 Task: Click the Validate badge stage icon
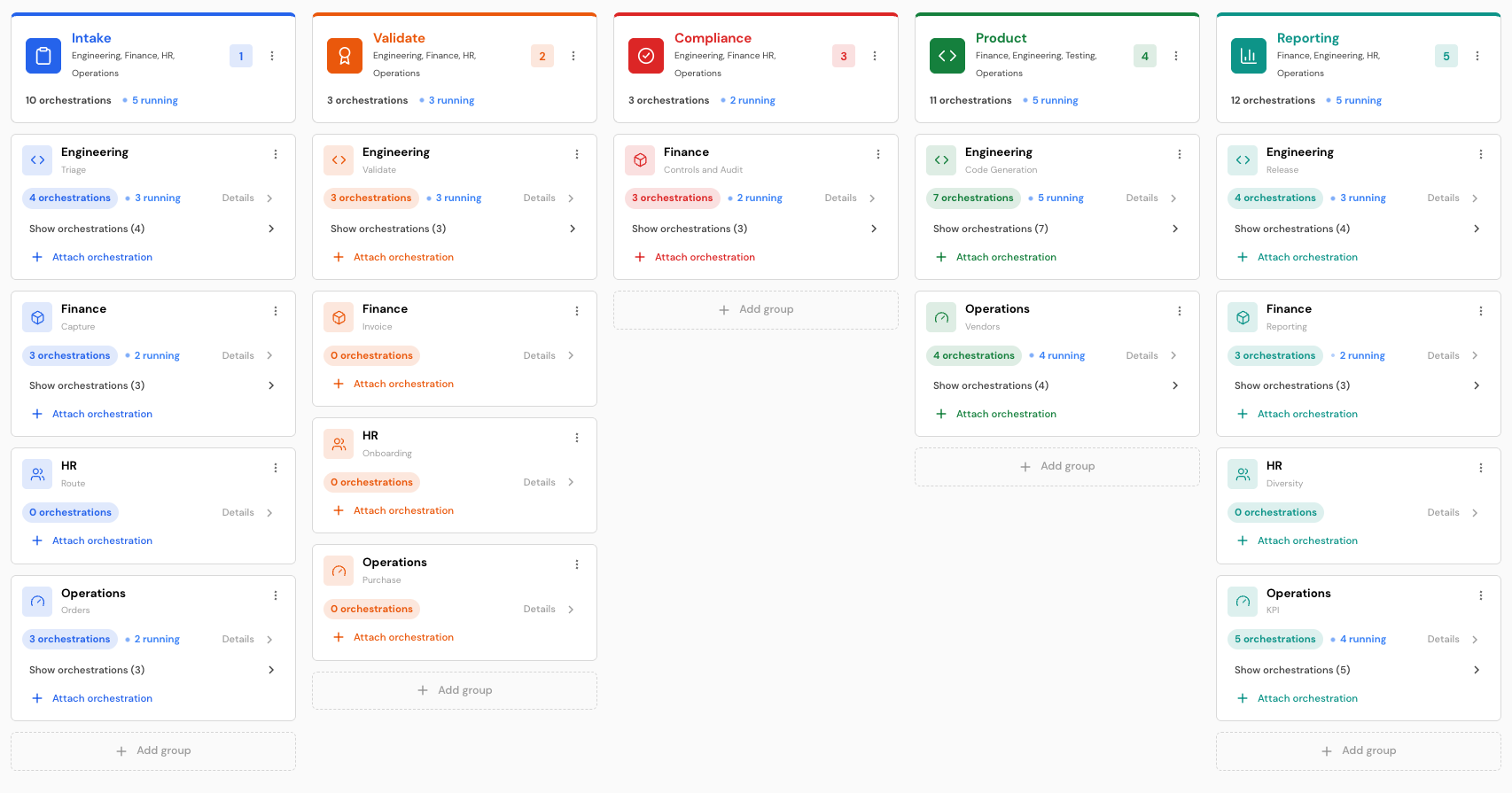click(345, 56)
